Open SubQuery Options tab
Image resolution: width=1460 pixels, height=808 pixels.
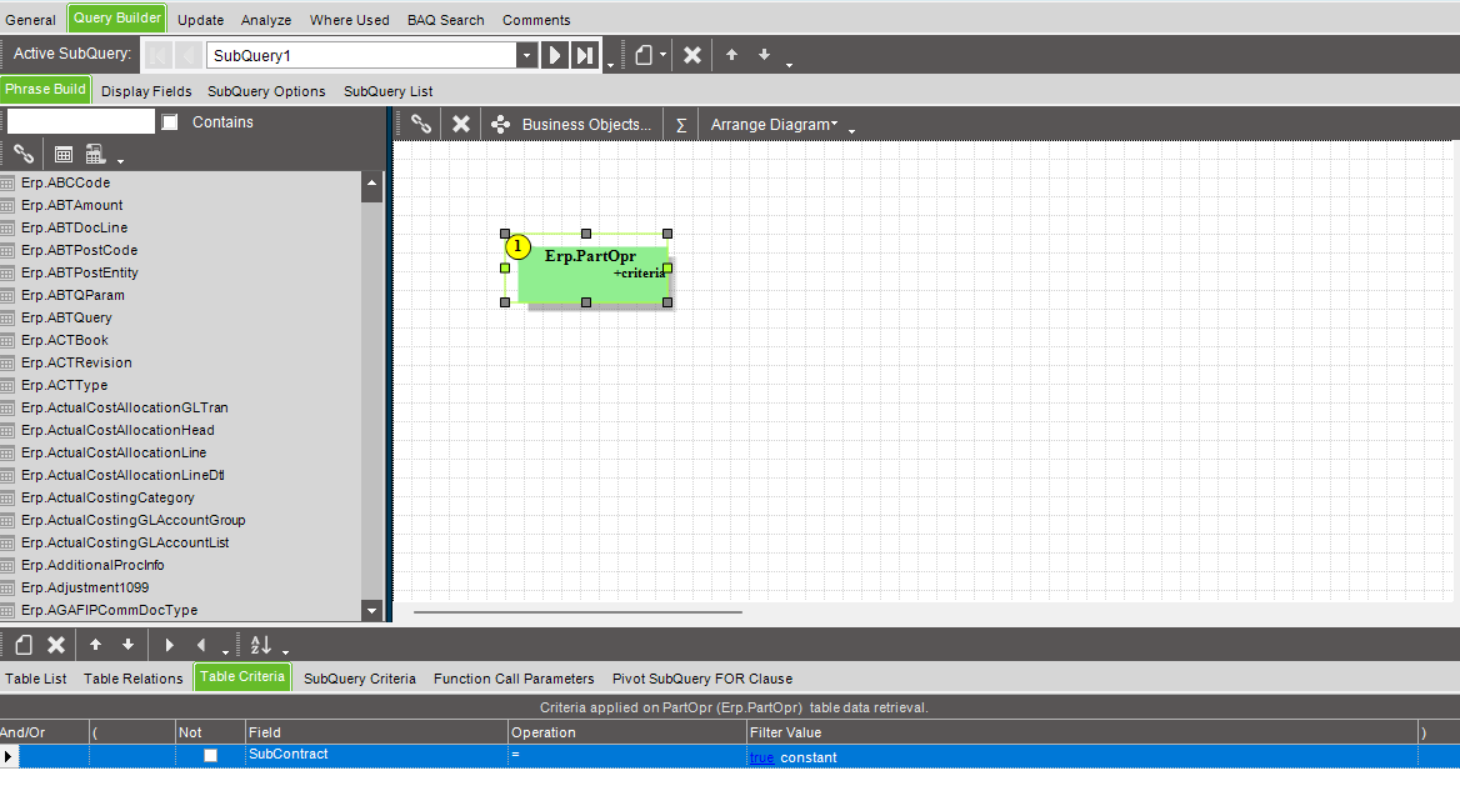tap(267, 91)
